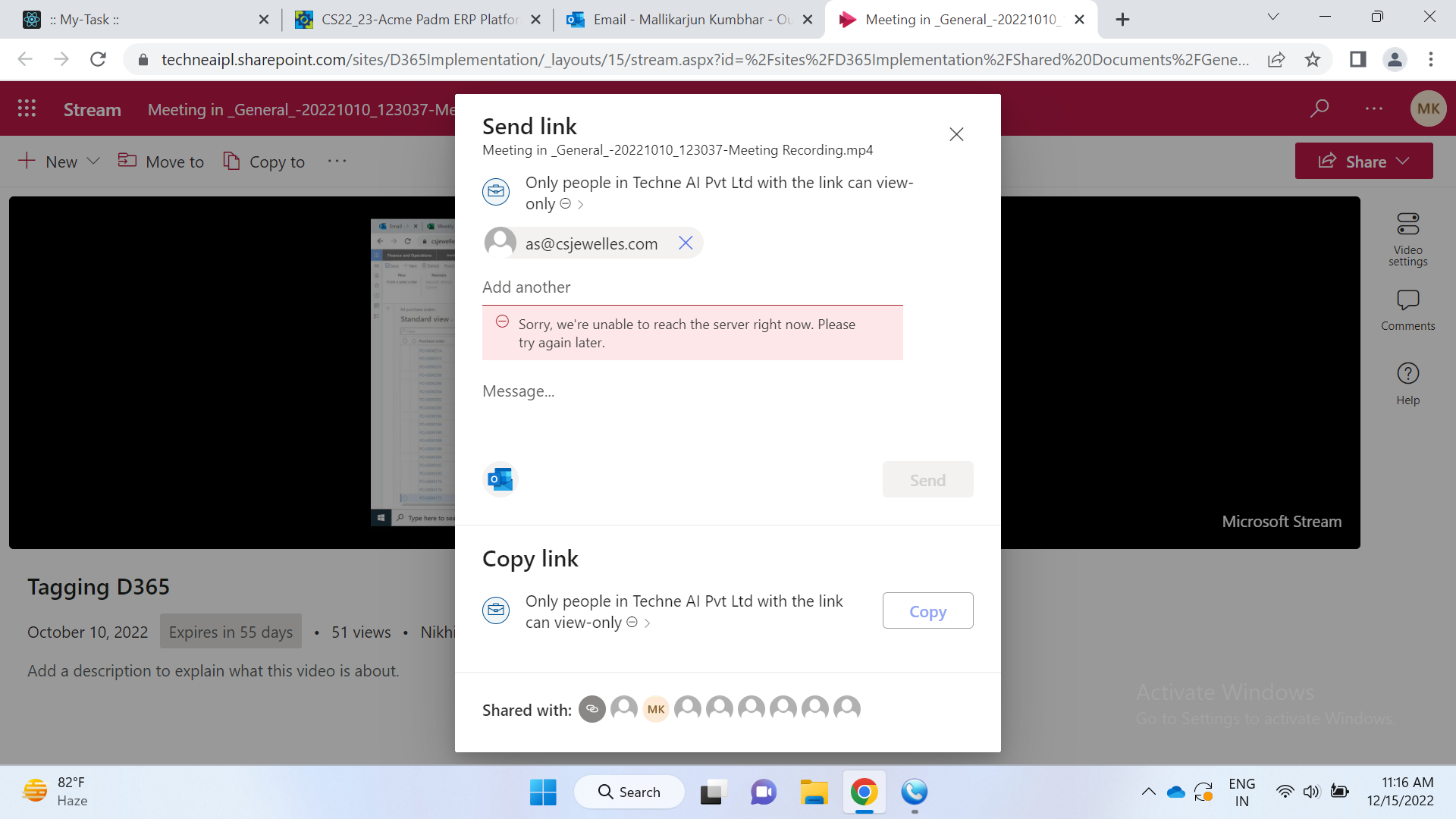1456x819 pixels.
Task: Open Stream search icon
Action: [1319, 108]
